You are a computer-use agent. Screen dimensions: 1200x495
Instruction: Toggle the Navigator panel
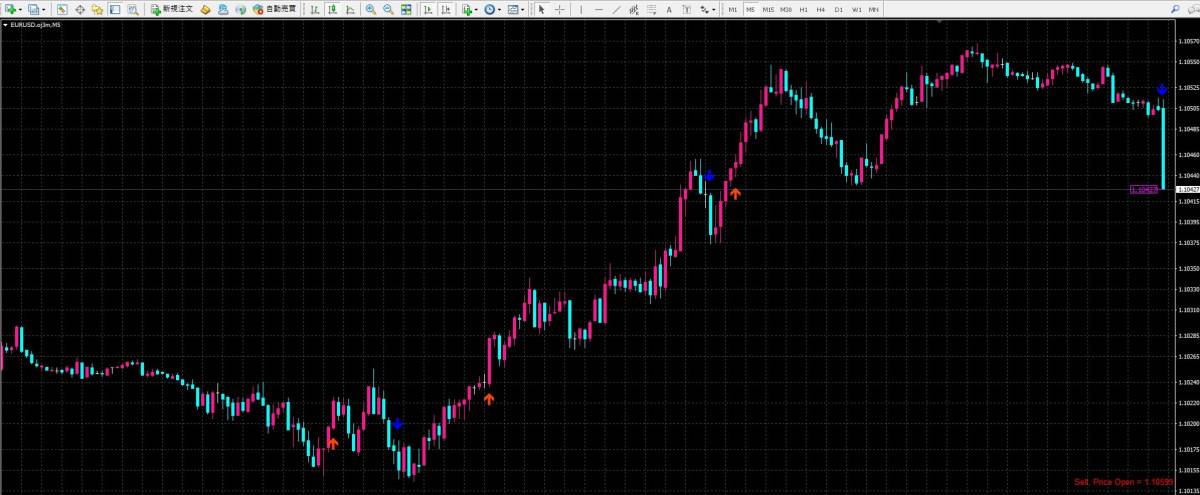pos(97,9)
